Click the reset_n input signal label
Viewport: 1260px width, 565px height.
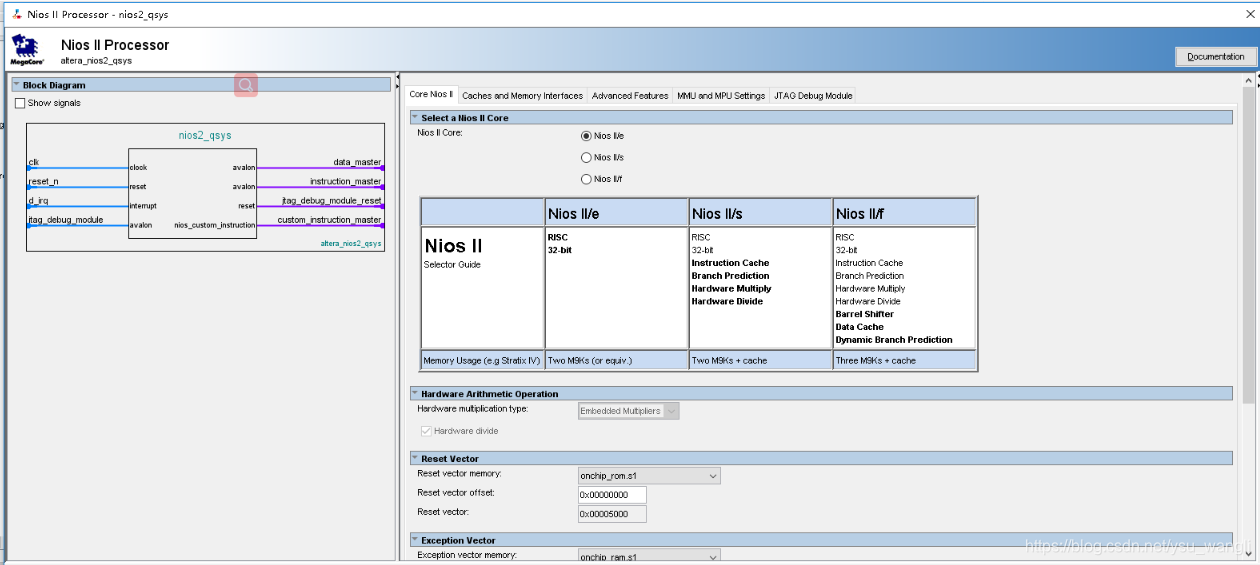click(x=43, y=181)
